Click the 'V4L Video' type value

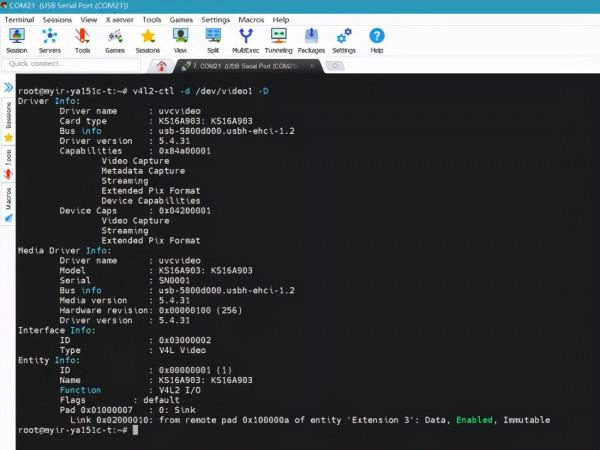(x=182, y=350)
